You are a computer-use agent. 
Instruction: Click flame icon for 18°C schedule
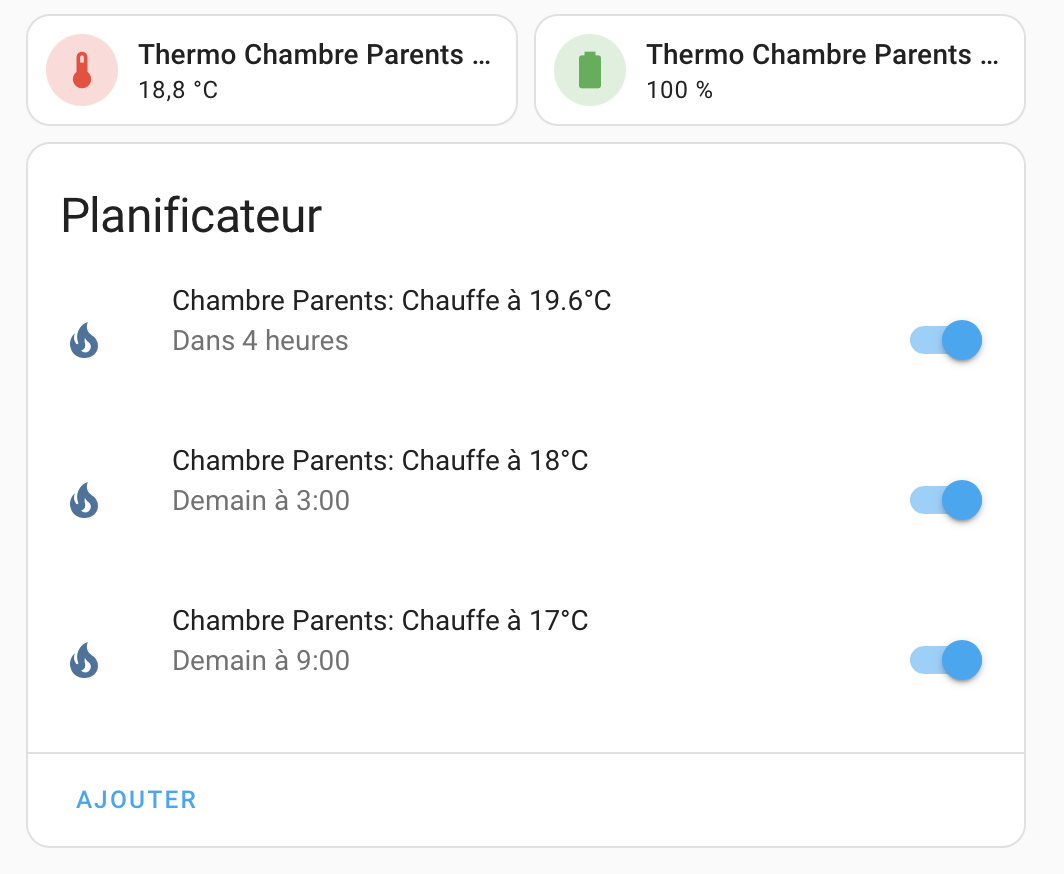coord(84,500)
